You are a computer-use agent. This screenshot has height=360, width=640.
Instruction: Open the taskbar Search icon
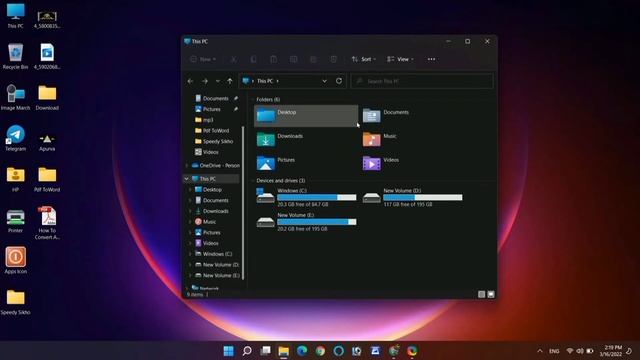pyautogui.click(x=247, y=351)
